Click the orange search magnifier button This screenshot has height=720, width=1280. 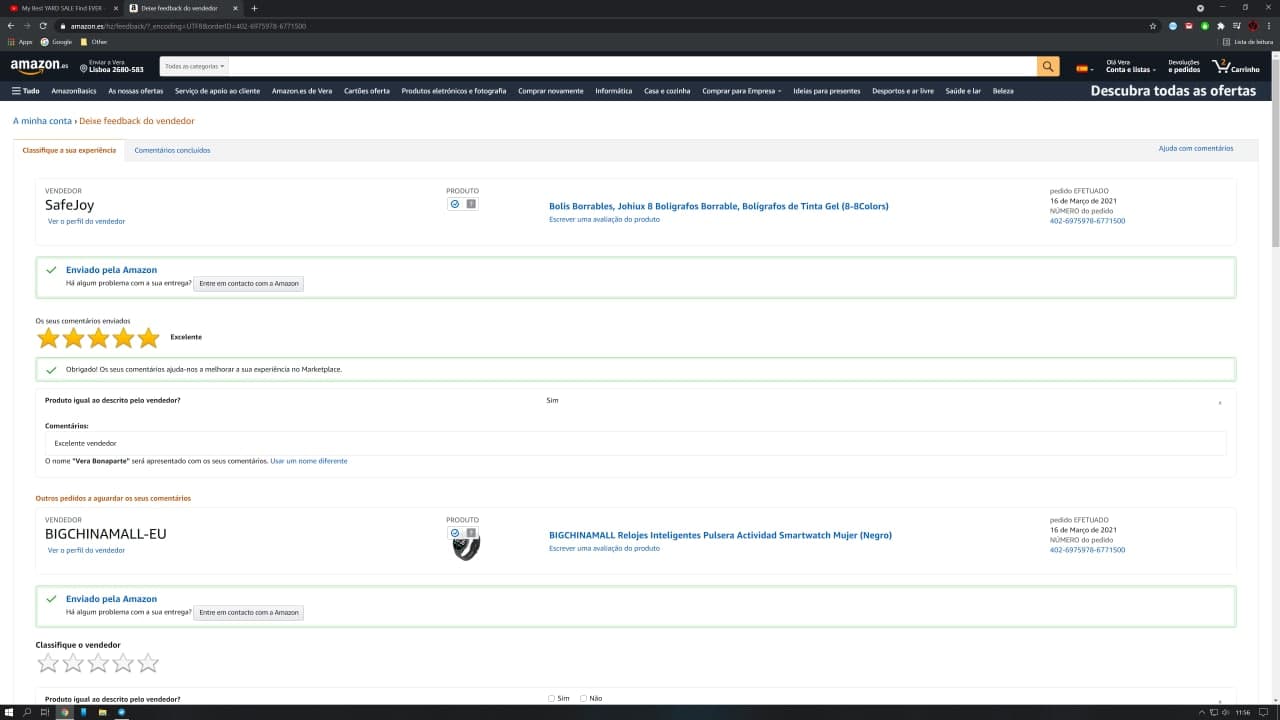1048,67
